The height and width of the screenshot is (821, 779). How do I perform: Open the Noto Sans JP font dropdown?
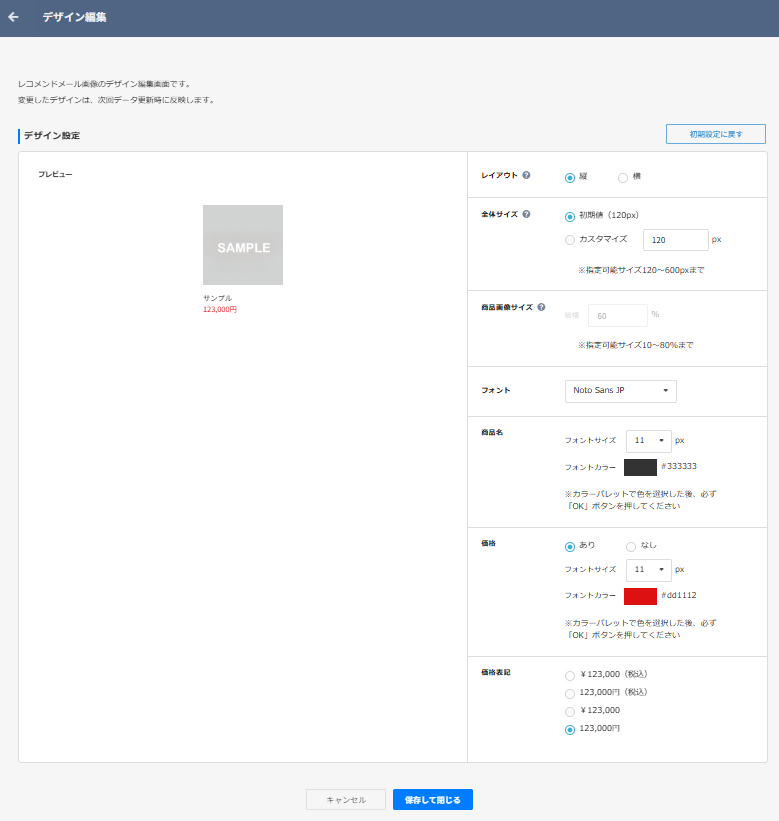(620, 390)
